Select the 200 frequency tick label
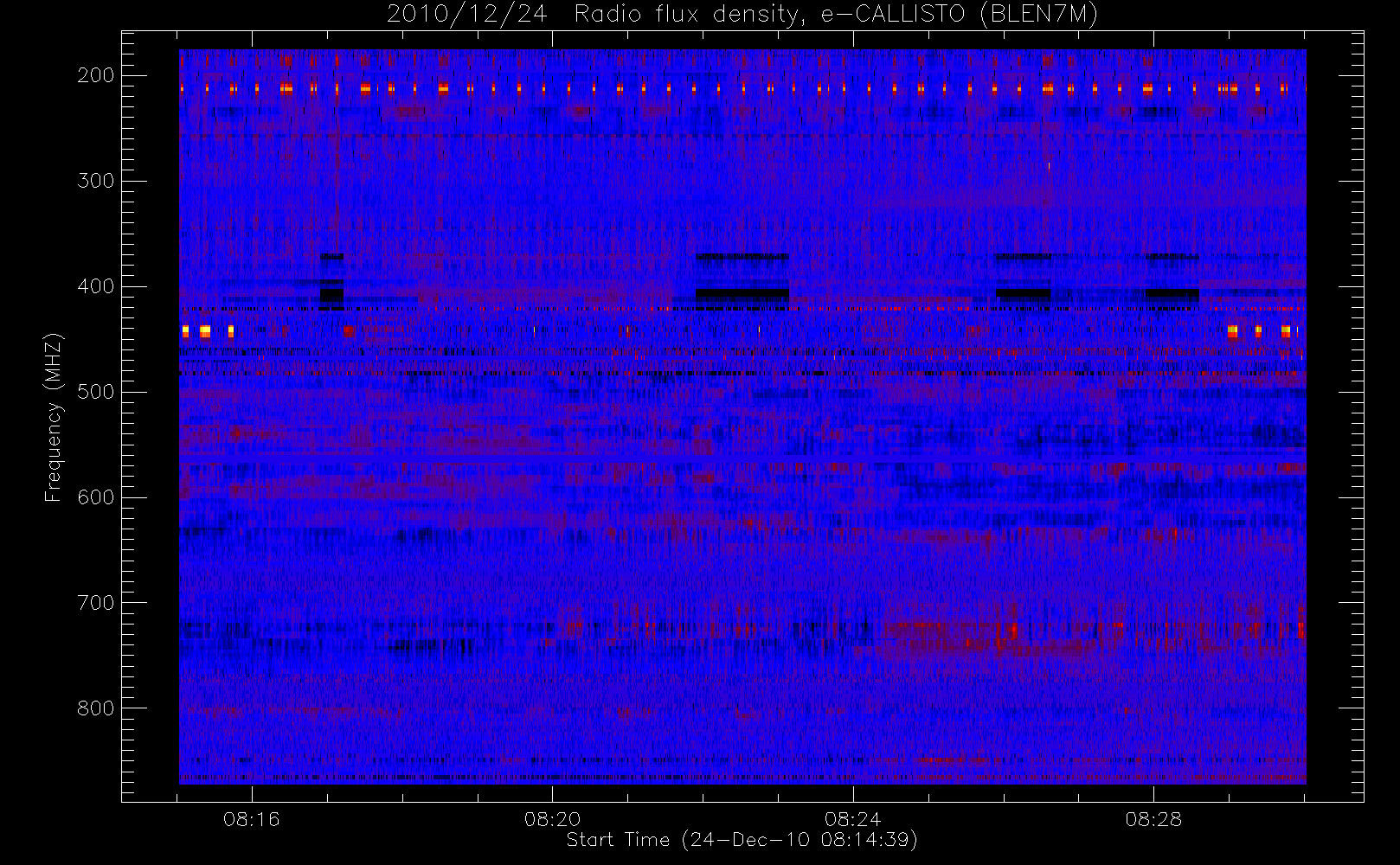 (x=96, y=75)
